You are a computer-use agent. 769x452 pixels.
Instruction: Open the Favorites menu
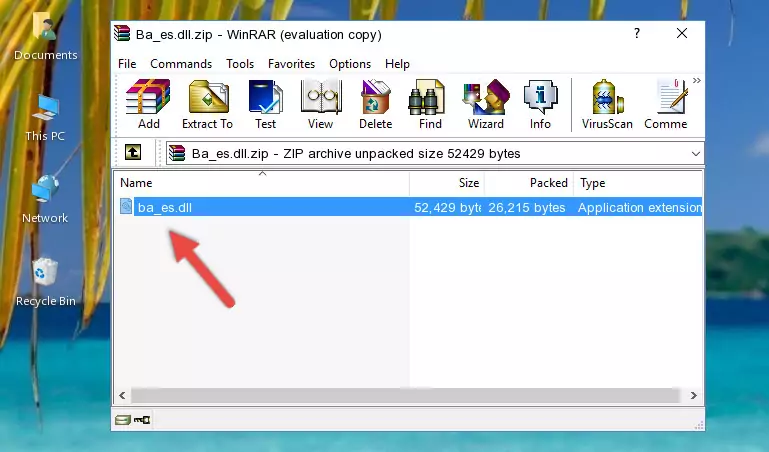(x=291, y=64)
